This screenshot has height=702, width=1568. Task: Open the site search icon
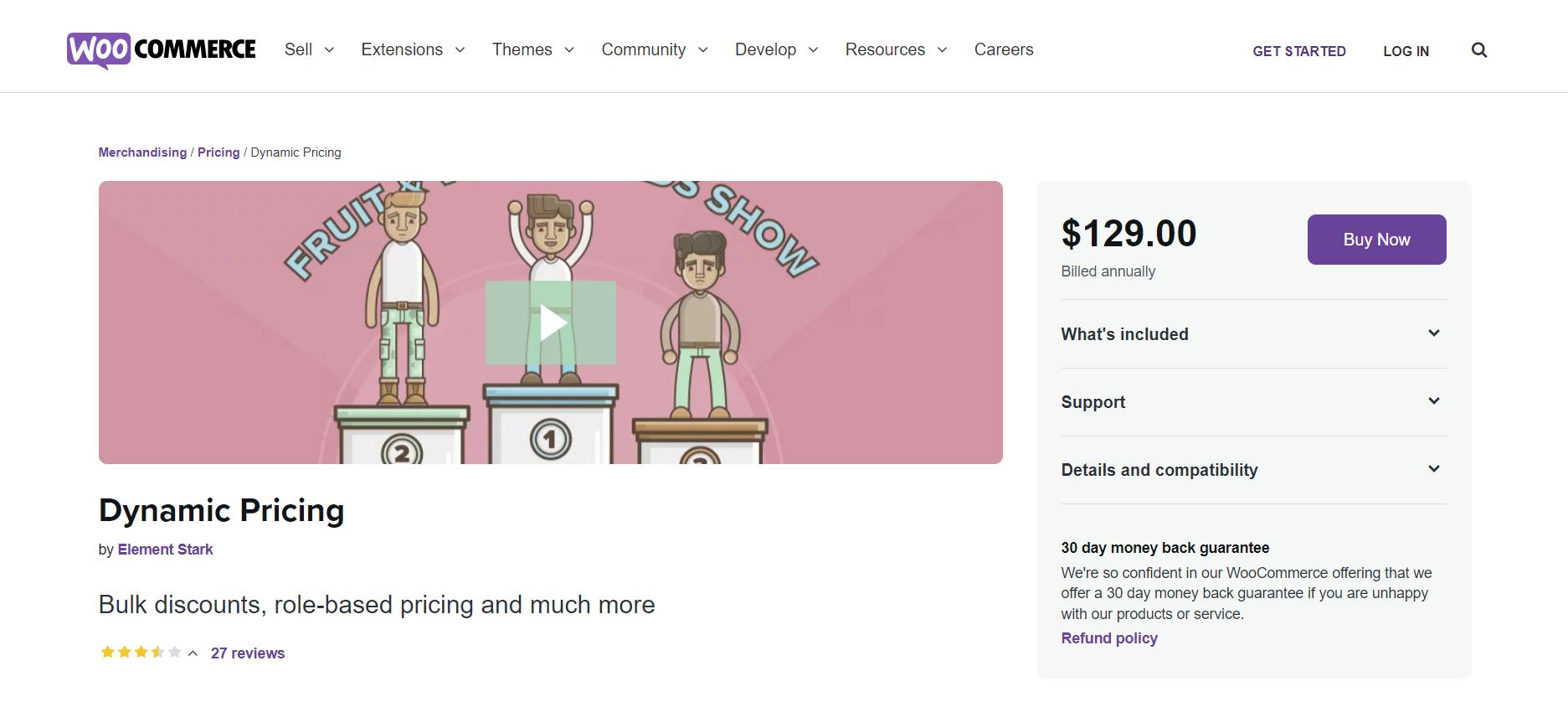[x=1479, y=50]
